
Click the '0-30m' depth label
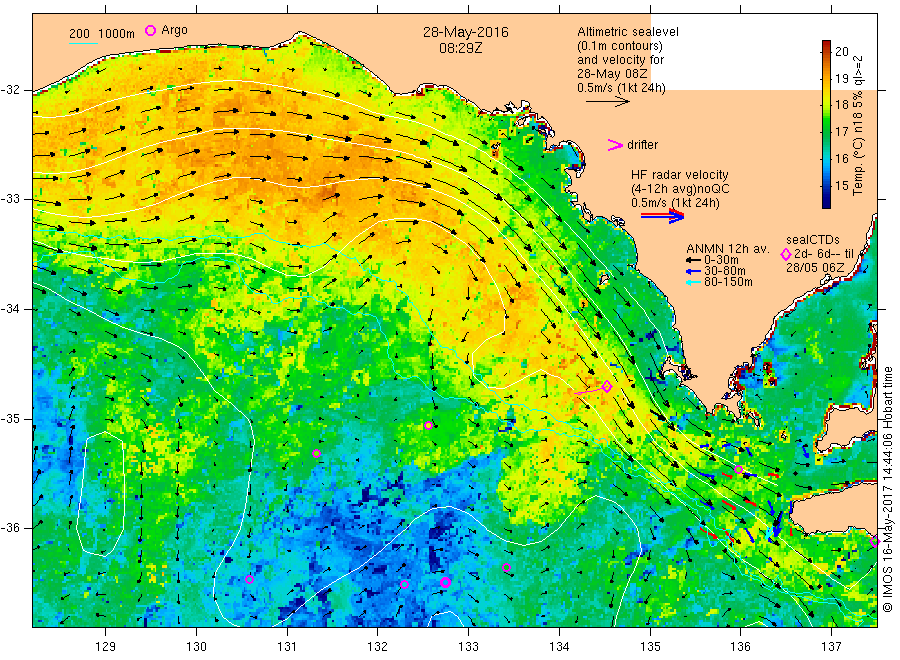pyautogui.click(x=721, y=260)
